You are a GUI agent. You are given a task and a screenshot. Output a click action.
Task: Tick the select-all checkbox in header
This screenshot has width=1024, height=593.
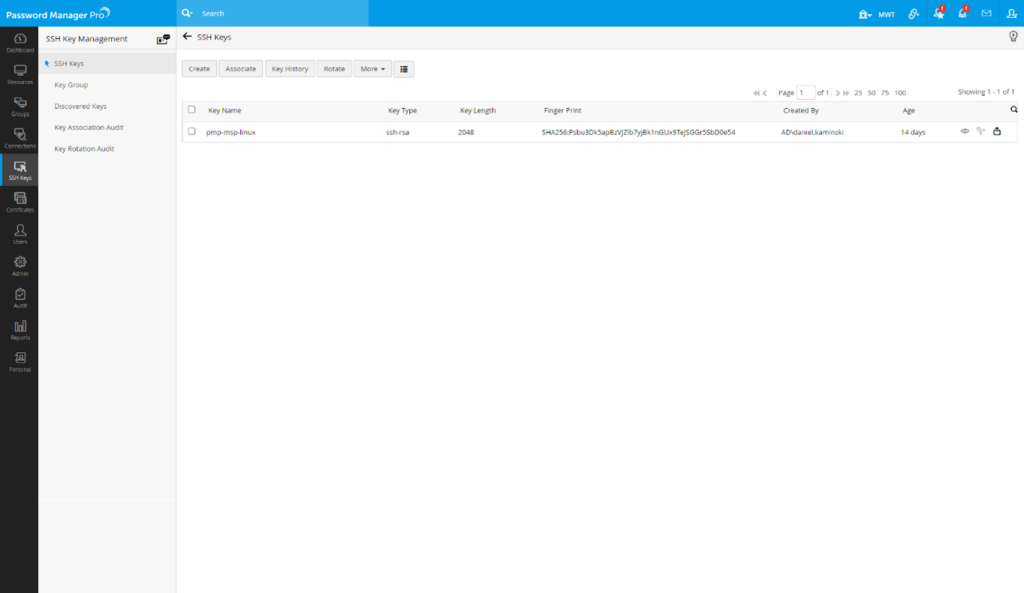tap(192, 110)
